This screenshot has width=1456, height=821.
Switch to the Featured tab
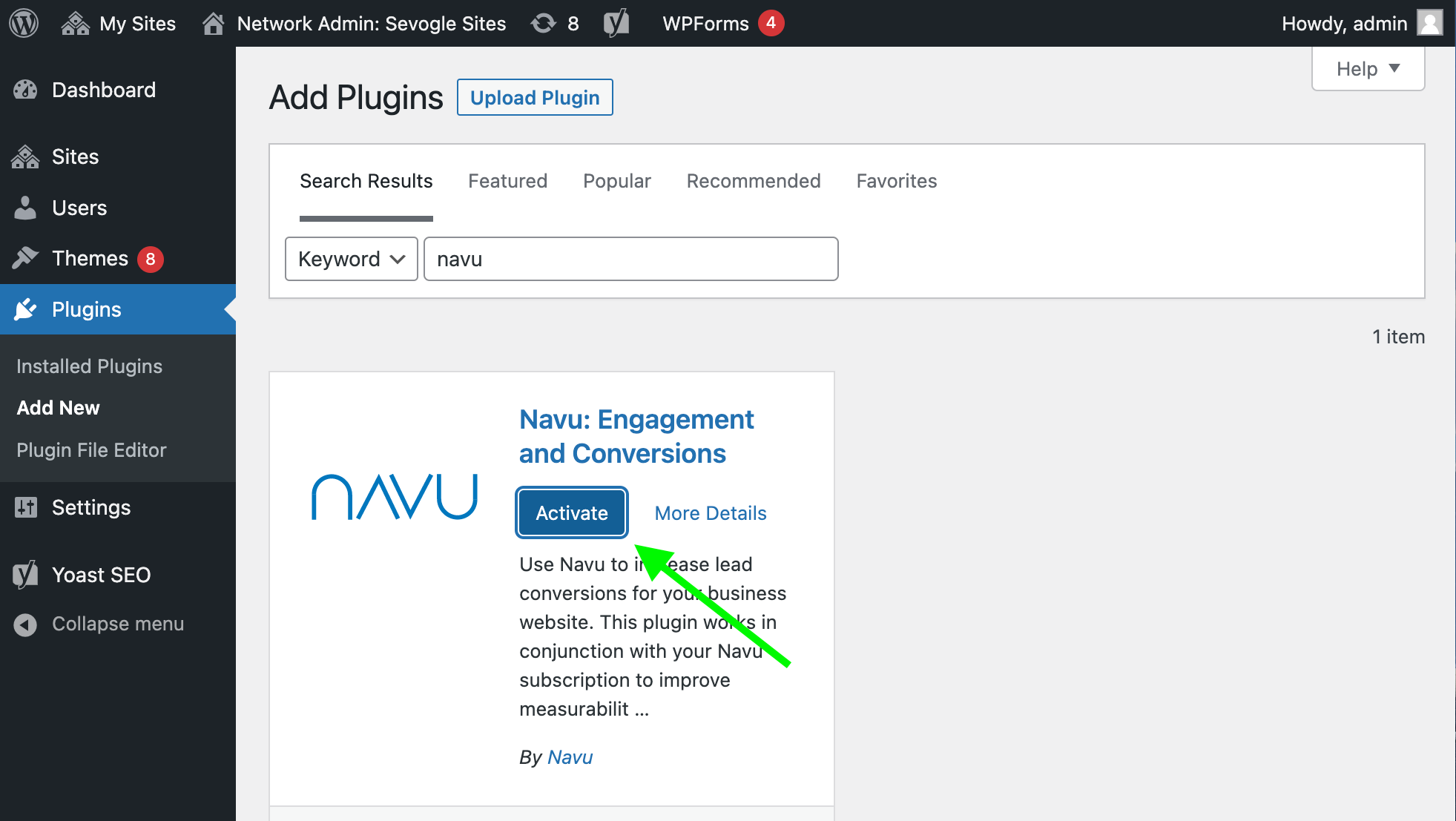pyautogui.click(x=507, y=181)
